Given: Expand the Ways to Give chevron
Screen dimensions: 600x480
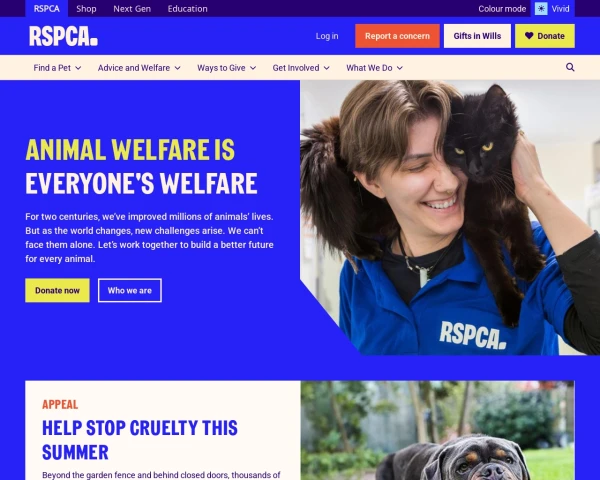Looking at the screenshot, I should click(x=253, y=68).
